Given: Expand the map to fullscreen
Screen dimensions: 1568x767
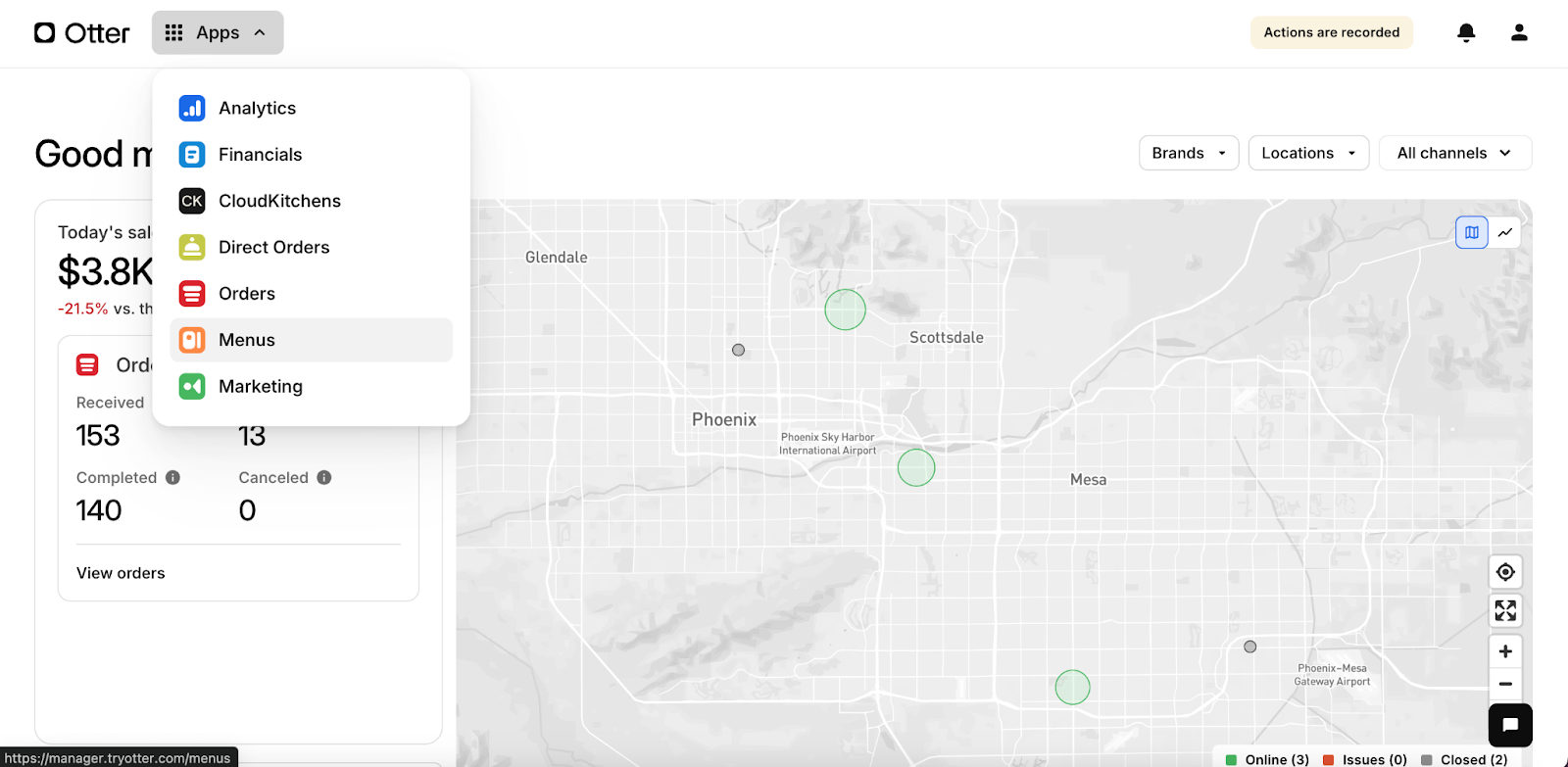Looking at the screenshot, I should 1505,611.
